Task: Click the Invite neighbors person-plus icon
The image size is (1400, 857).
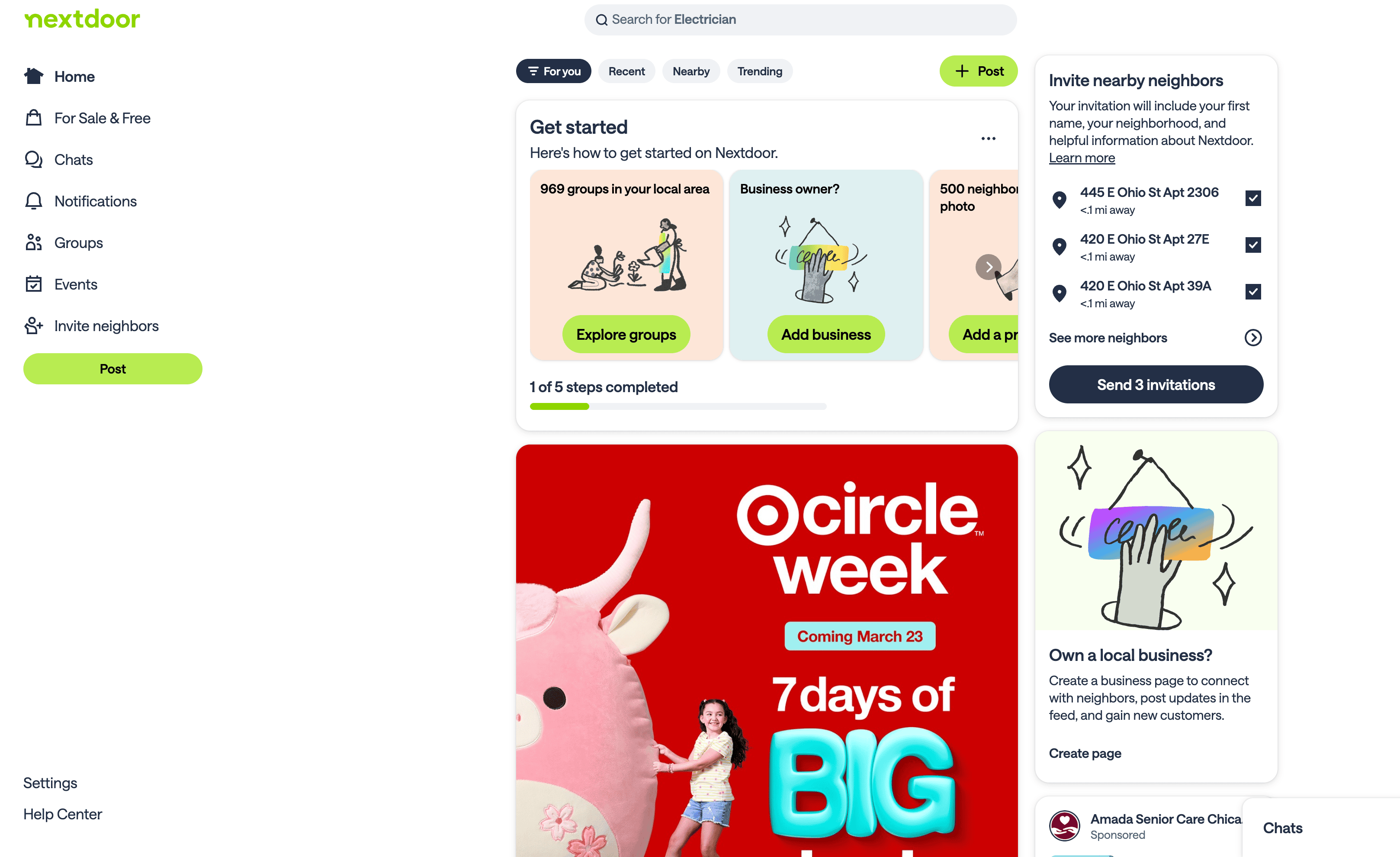Action: coord(33,325)
